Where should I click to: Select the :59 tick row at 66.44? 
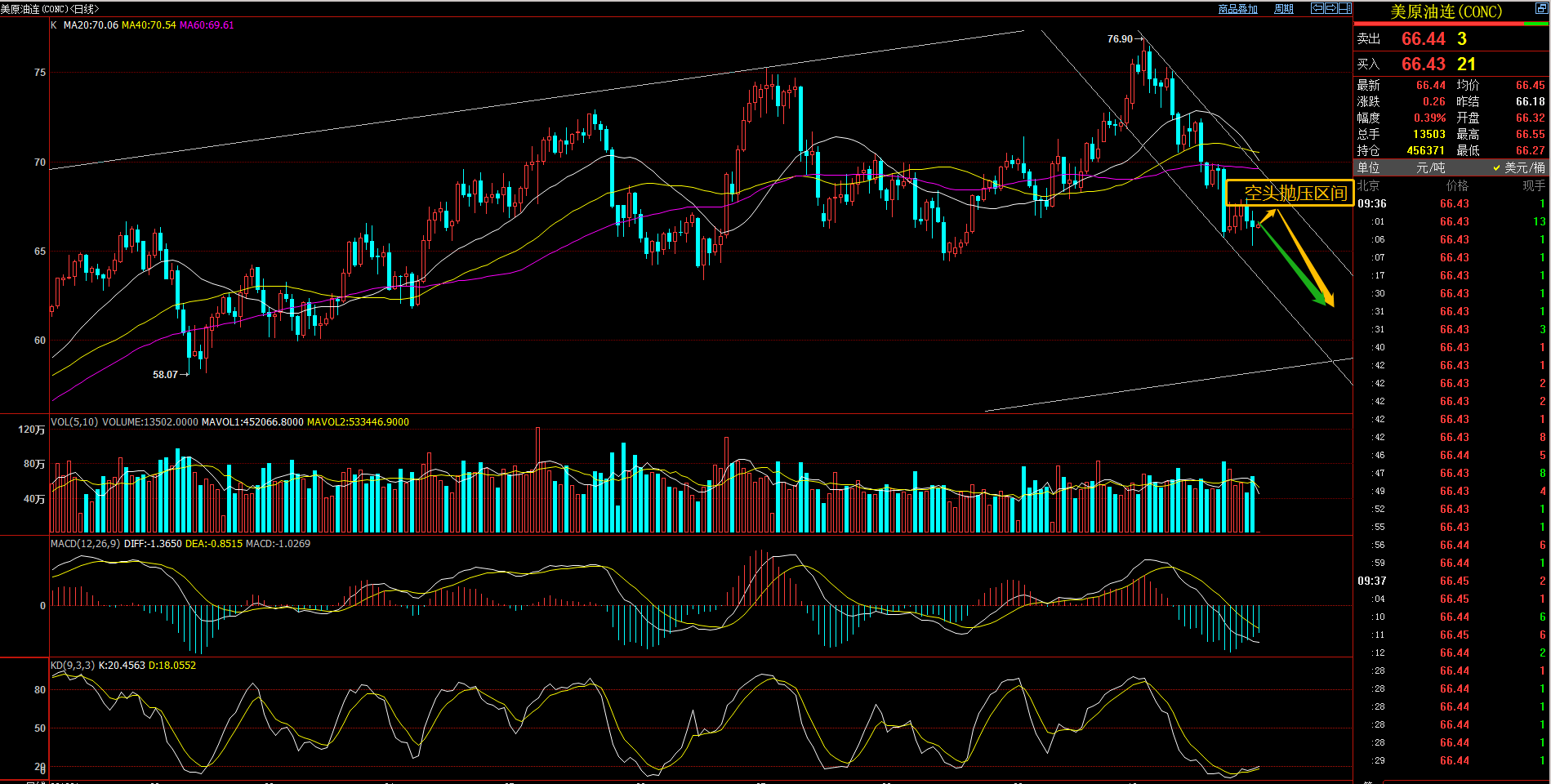(x=1451, y=563)
